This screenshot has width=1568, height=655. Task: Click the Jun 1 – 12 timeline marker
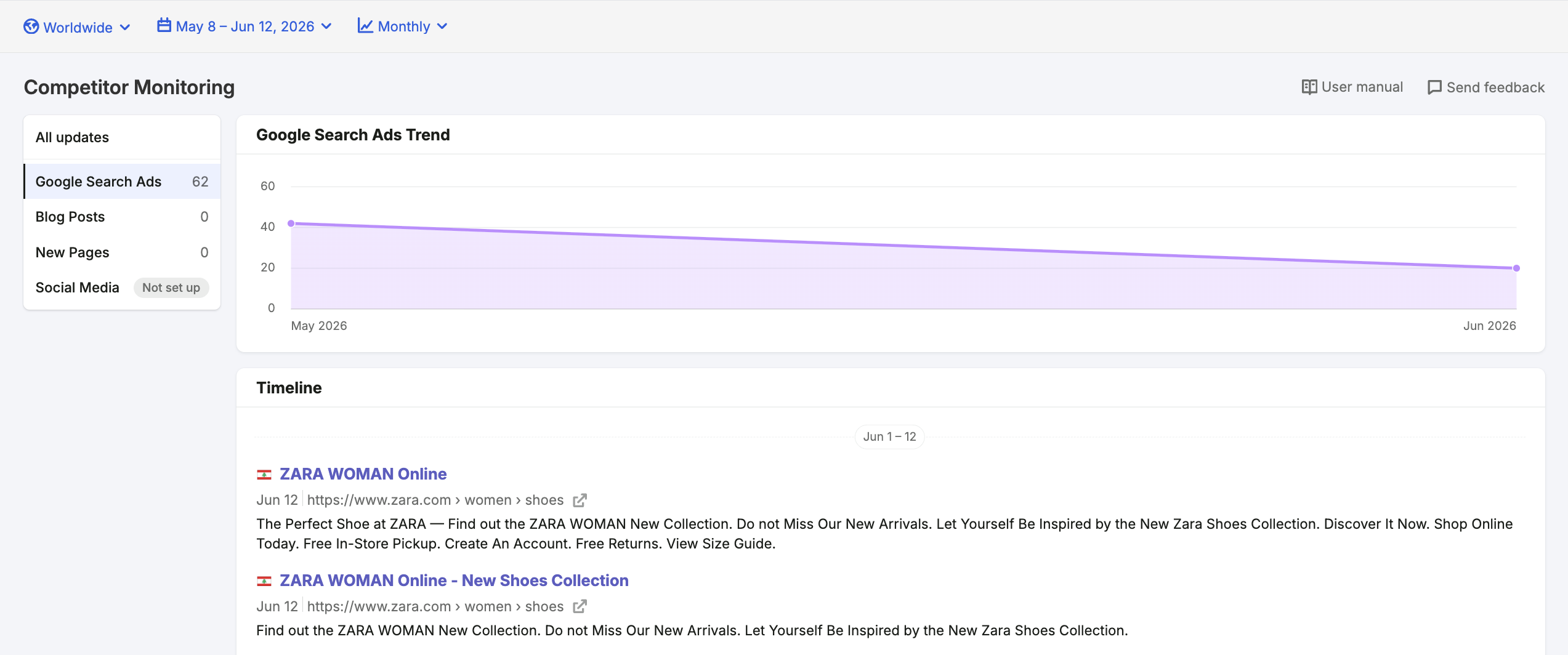[889, 436]
